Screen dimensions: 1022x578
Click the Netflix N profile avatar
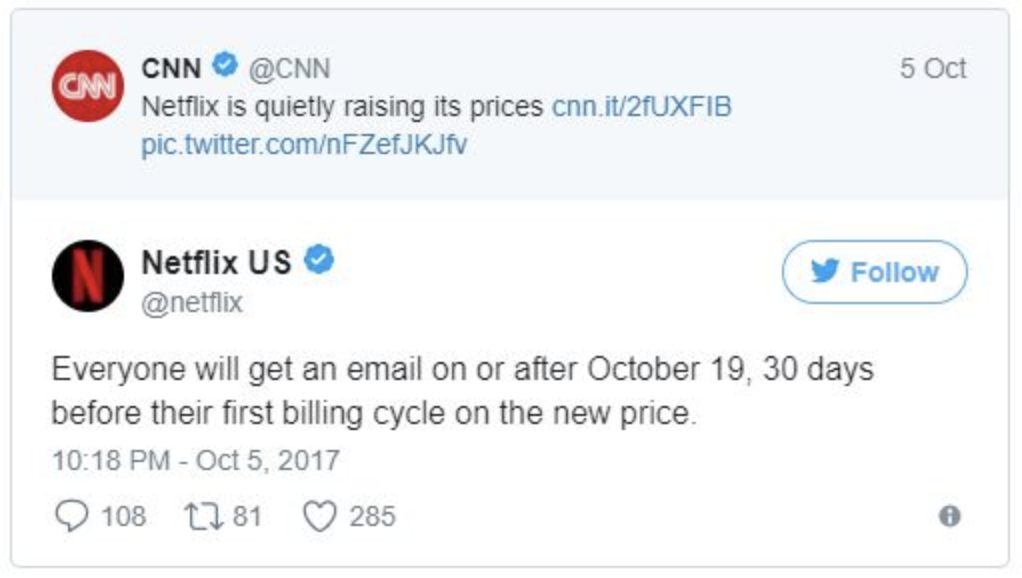(x=88, y=275)
